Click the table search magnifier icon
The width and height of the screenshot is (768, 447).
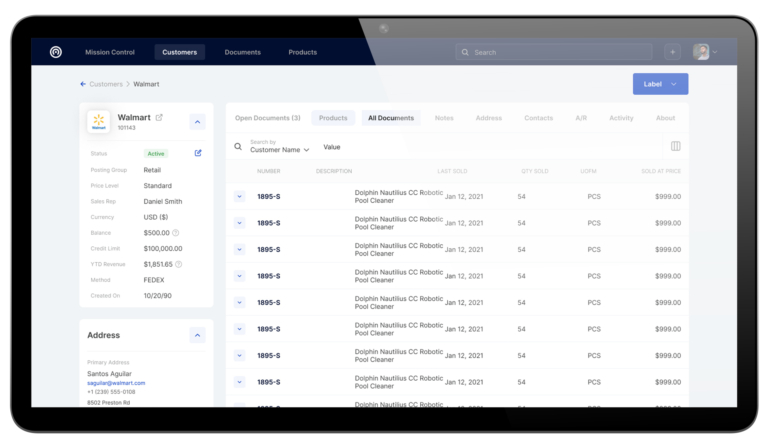point(238,146)
